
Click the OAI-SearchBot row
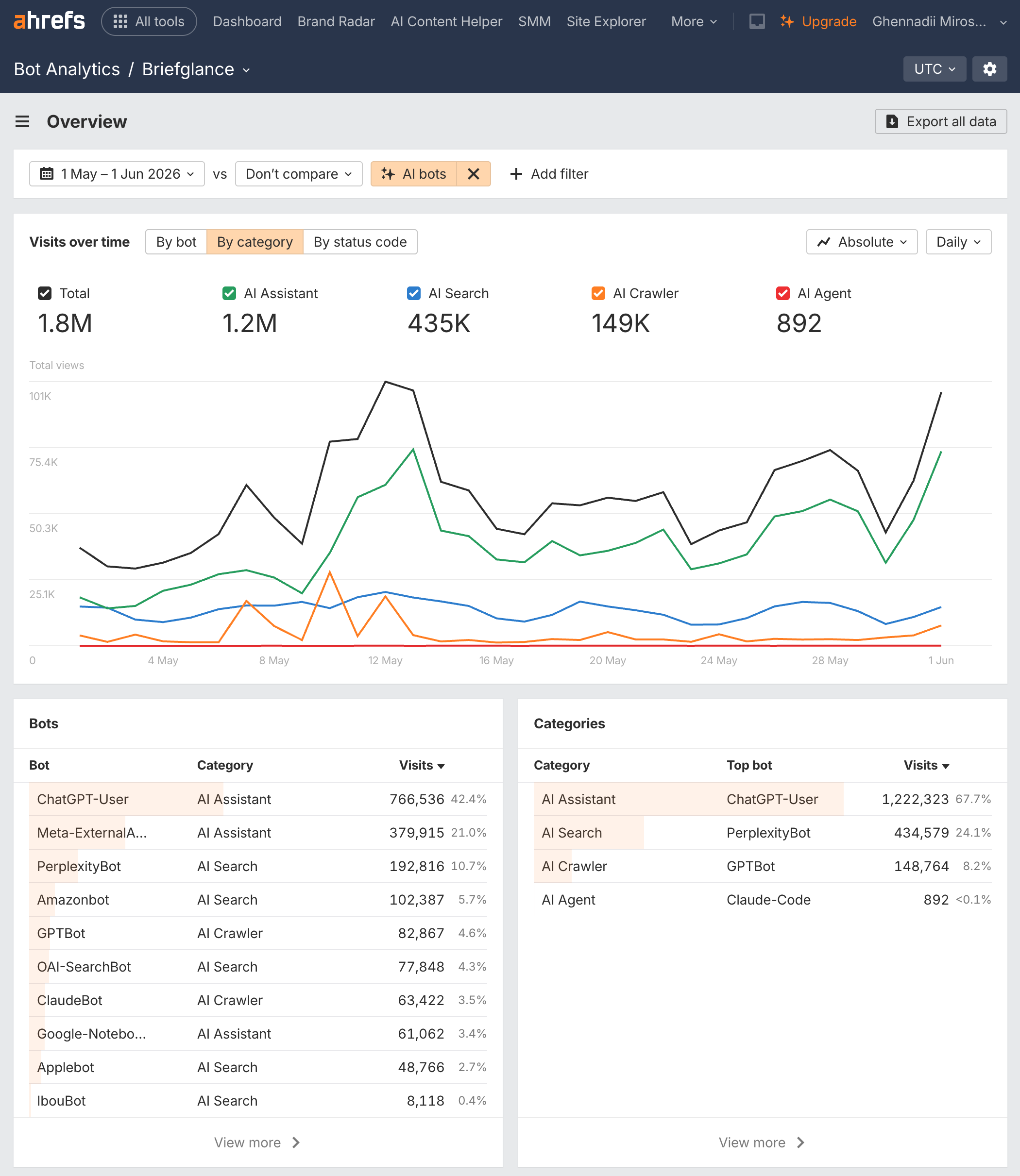pos(258,967)
